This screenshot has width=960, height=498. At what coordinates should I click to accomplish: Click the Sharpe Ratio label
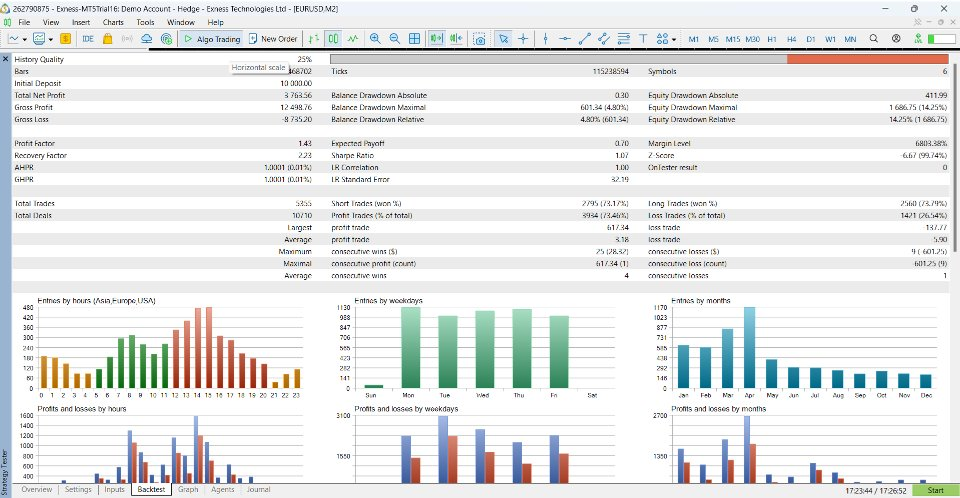(x=353, y=156)
